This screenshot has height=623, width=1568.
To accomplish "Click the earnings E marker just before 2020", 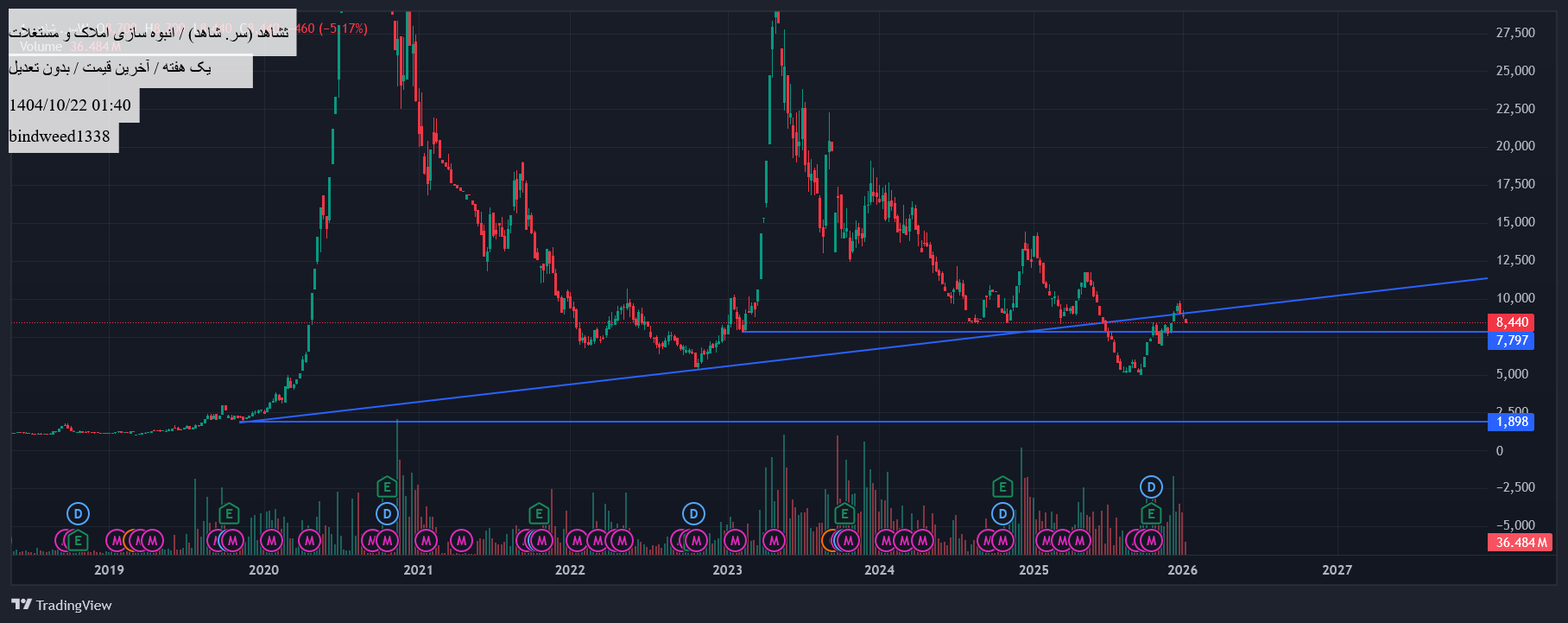I will coord(229,514).
